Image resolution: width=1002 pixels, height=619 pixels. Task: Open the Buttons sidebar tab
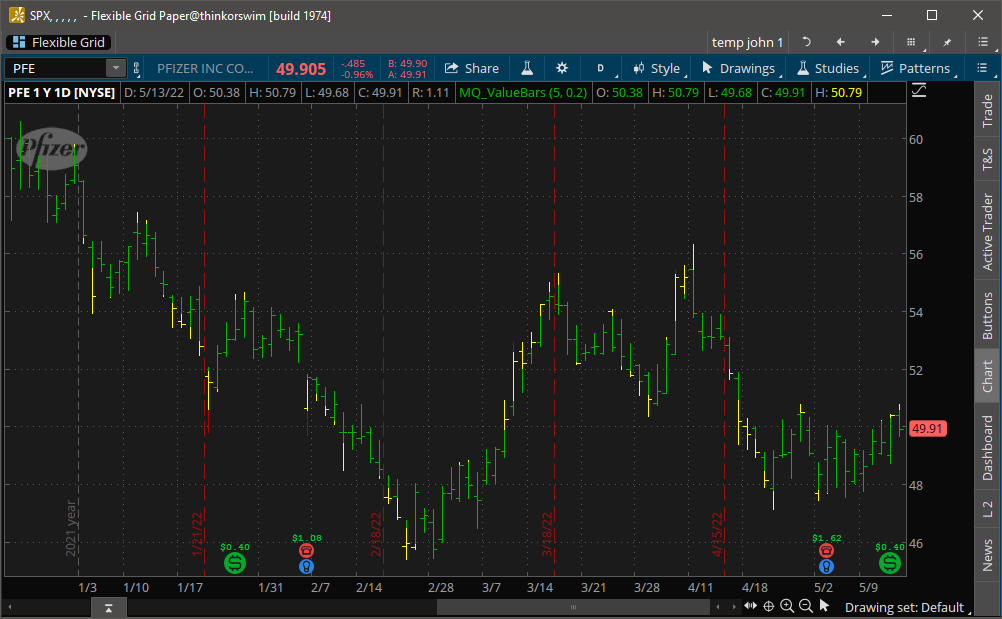click(987, 316)
